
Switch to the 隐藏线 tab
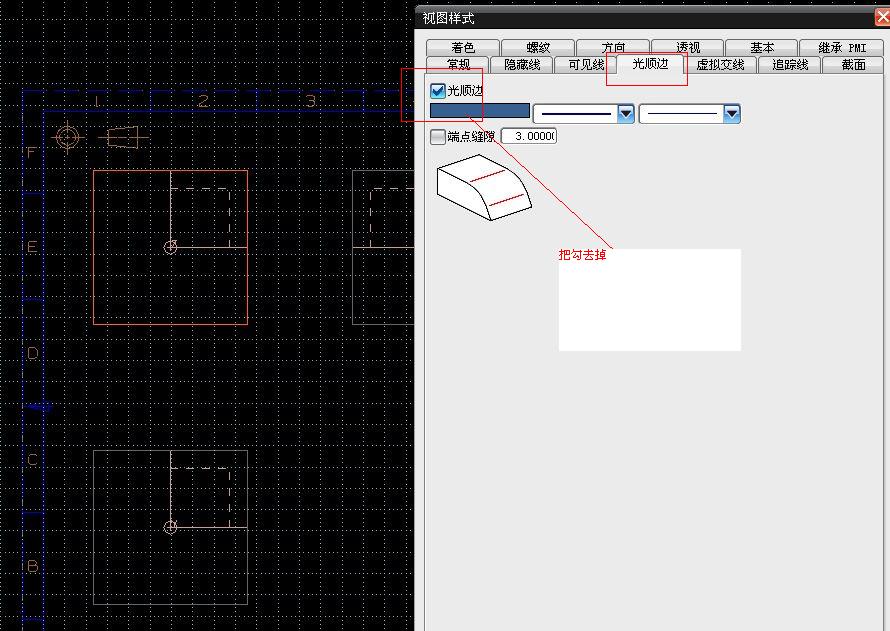coord(522,65)
